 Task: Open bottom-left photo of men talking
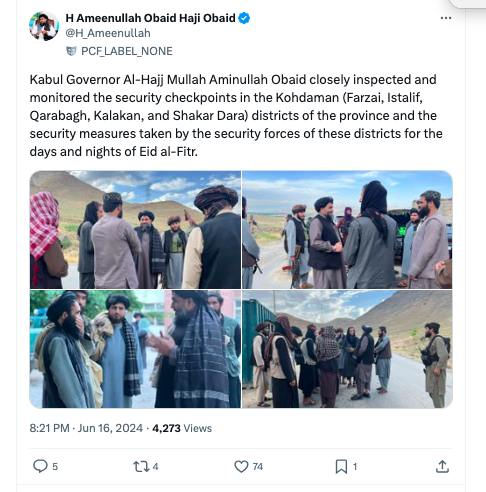click(x=135, y=349)
